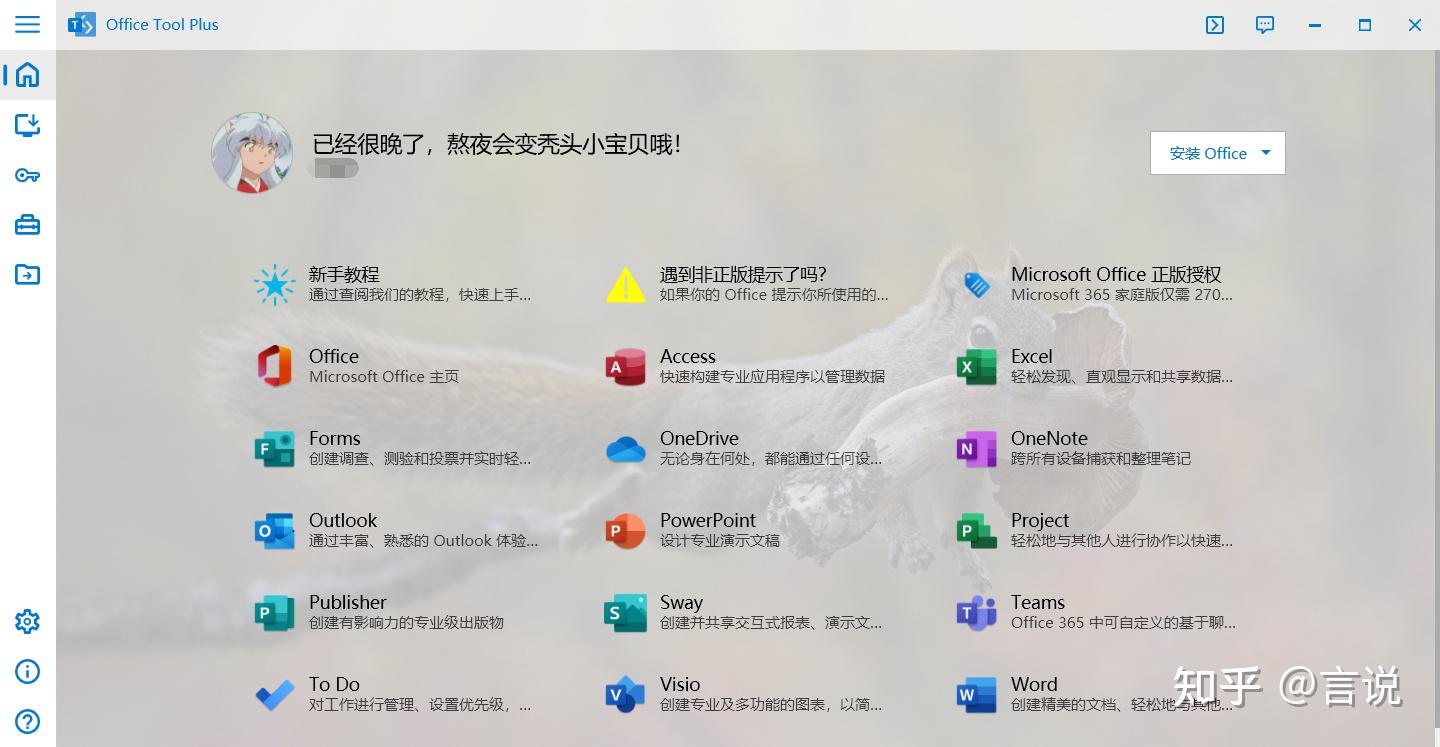Open the Help question mark icon

(x=27, y=721)
